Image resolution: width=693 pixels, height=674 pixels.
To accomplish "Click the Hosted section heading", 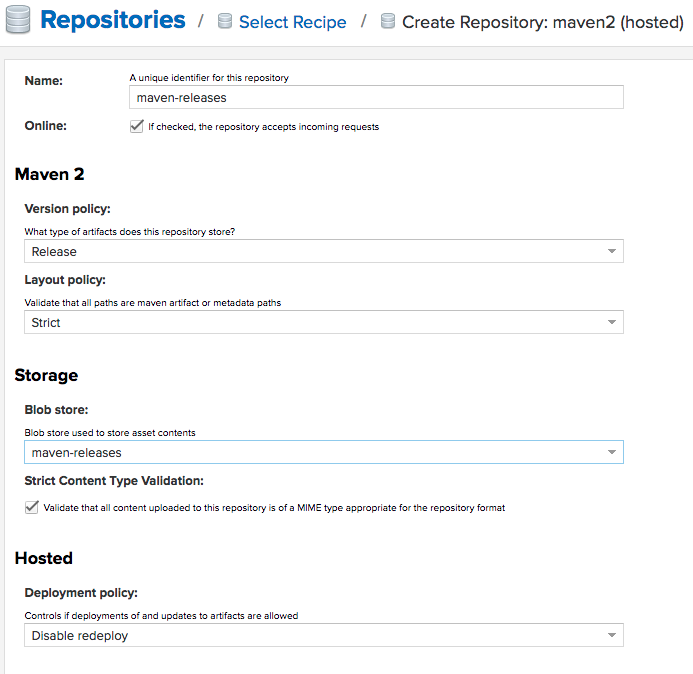I will [x=44, y=558].
